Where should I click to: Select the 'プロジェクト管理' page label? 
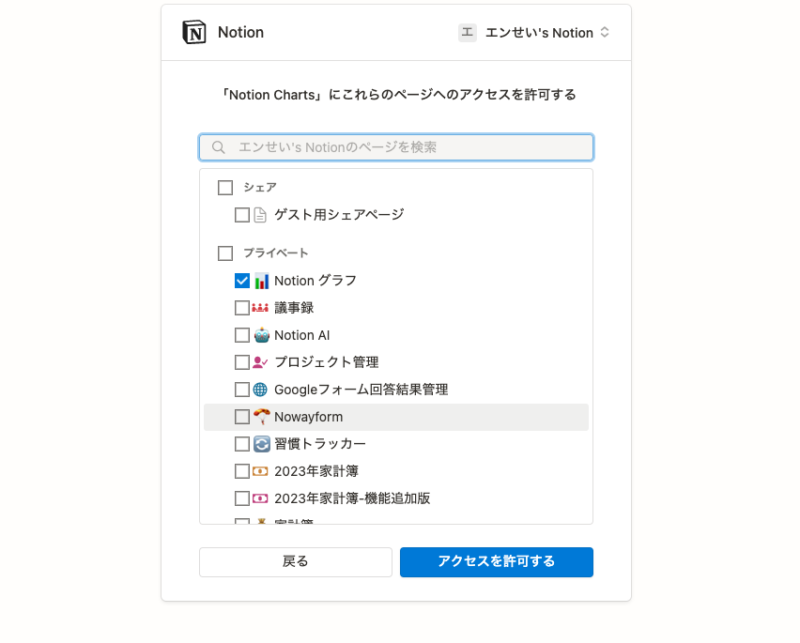click(x=327, y=362)
